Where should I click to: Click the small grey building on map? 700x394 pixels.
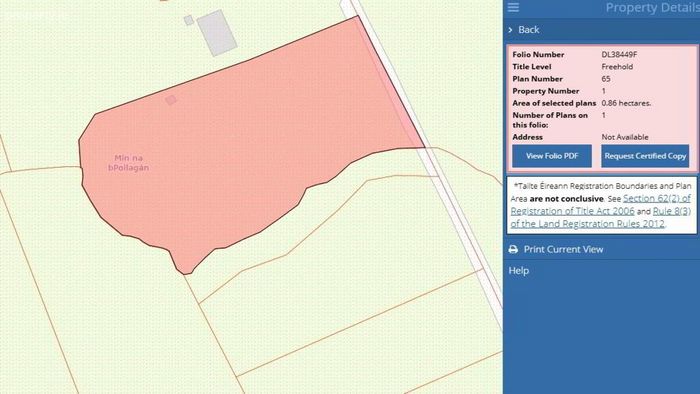[189, 20]
